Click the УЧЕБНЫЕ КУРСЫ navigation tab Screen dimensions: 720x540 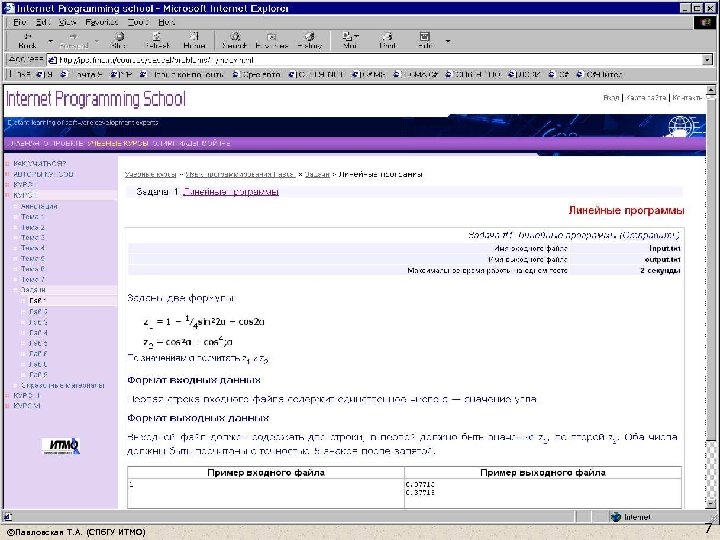coord(118,143)
